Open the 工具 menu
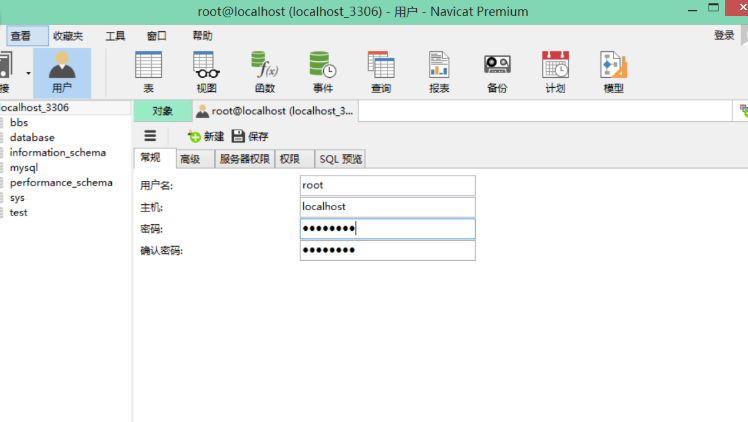Viewport: 748px width, 422px height. (115, 36)
